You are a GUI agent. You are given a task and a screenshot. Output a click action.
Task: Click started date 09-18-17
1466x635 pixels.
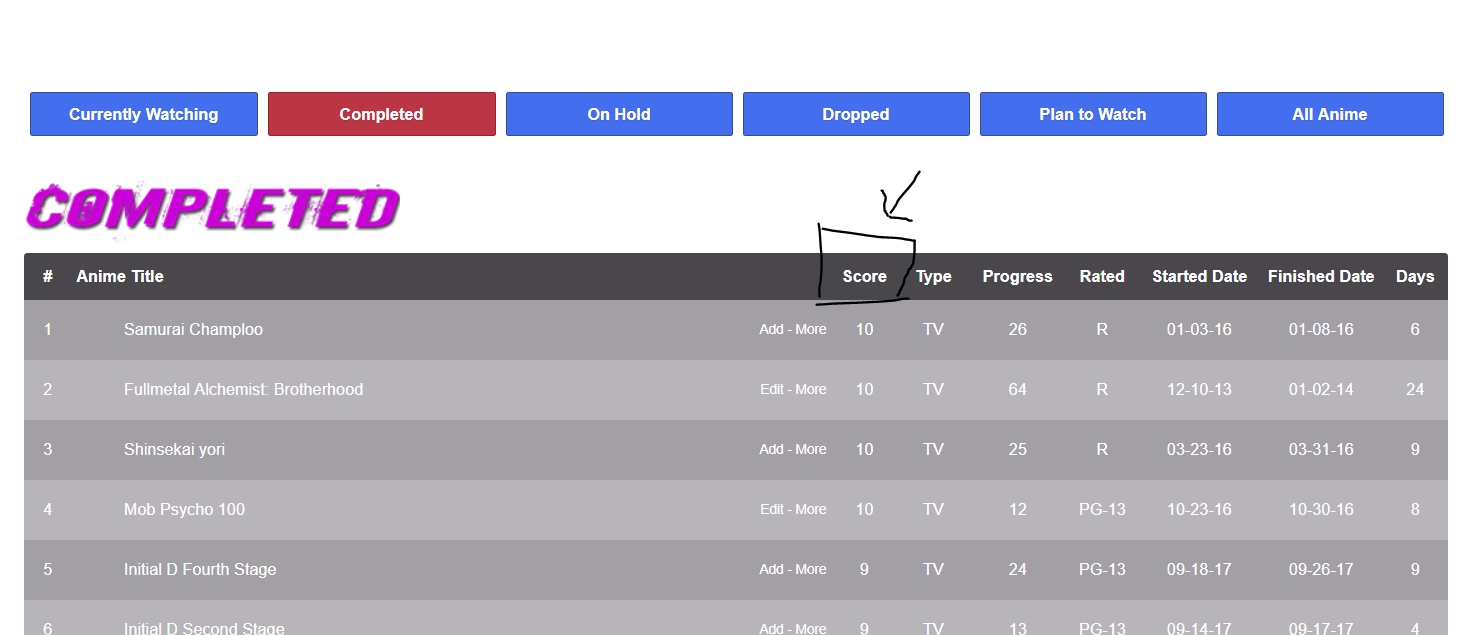pyautogui.click(x=1199, y=569)
